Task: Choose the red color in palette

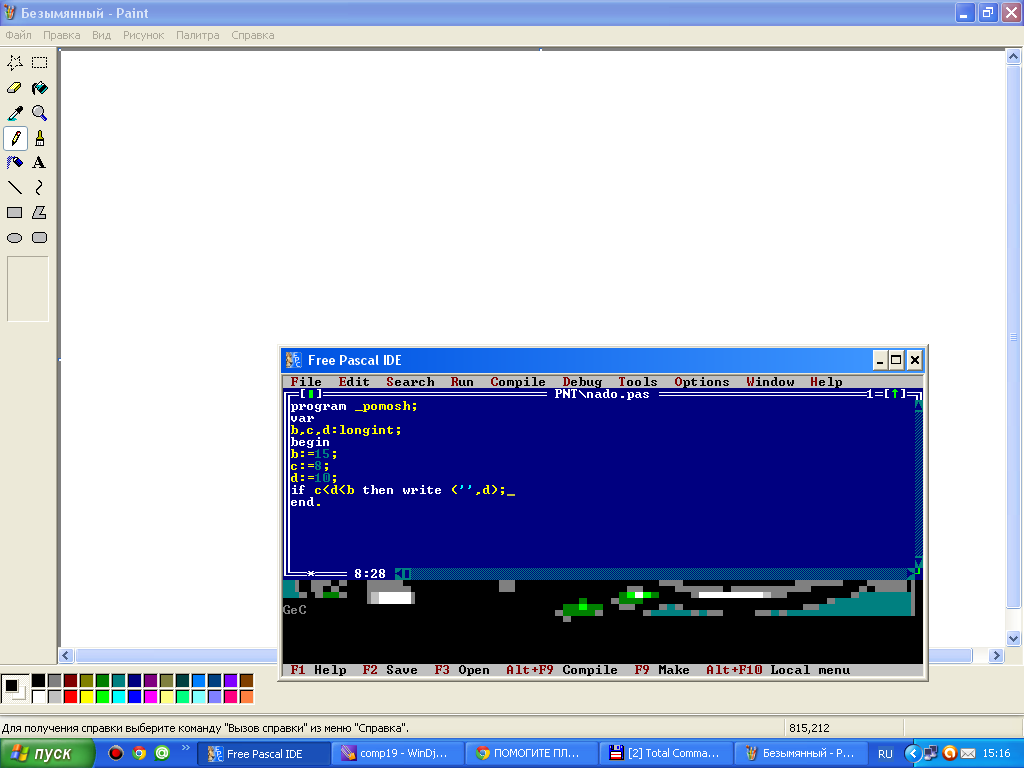Action: (x=70, y=696)
